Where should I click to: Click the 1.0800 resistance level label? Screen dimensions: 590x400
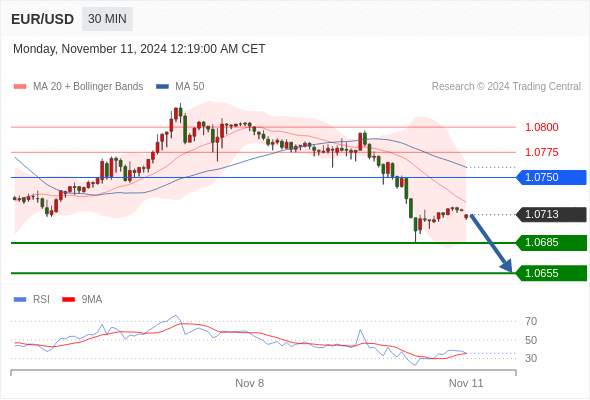click(x=541, y=127)
